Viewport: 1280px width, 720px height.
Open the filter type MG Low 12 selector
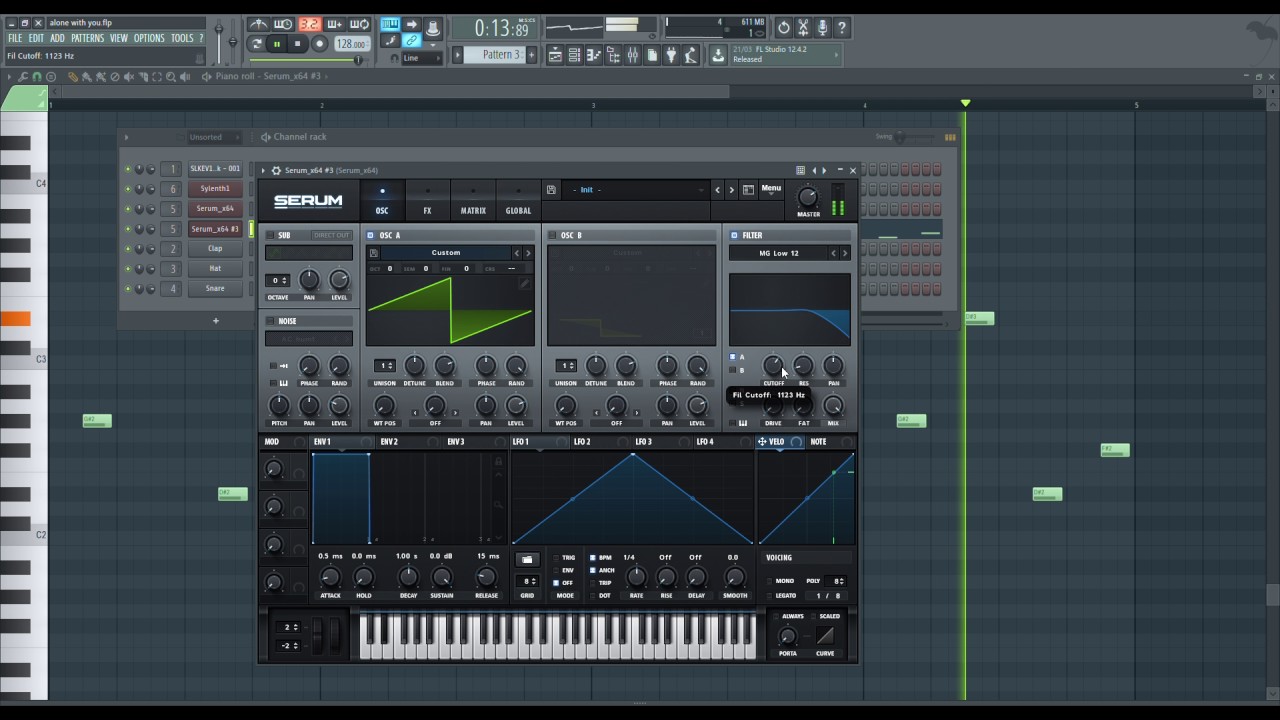pyautogui.click(x=779, y=253)
